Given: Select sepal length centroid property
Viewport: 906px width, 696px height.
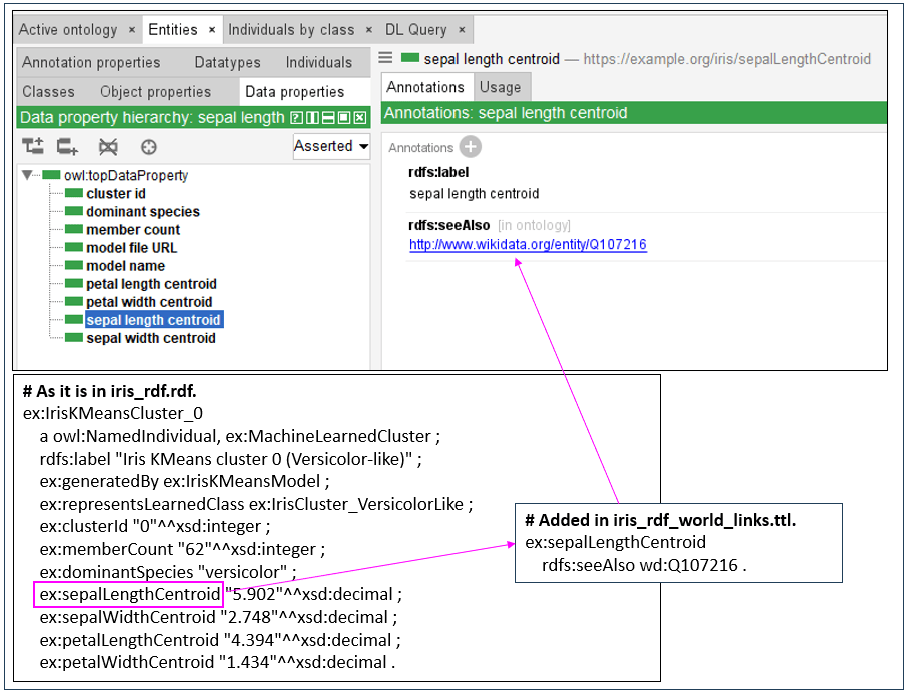Looking at the screenshot, I should click(154, 320).
